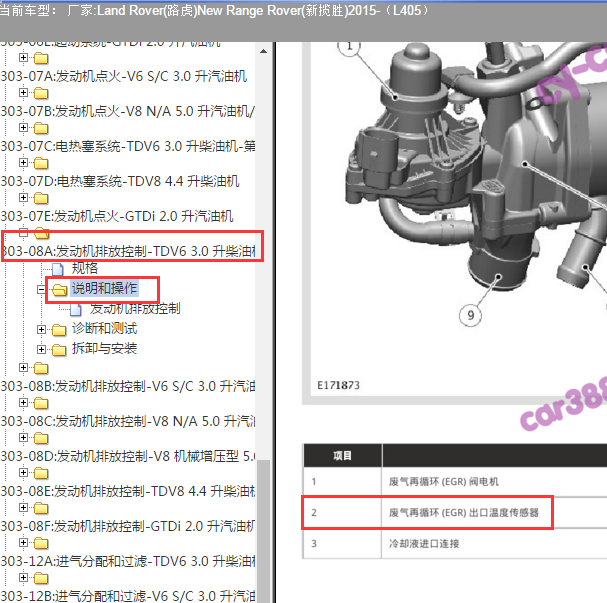Click the tree panel scroll-up arrow
607x603 pixels.
pos(264,51)
